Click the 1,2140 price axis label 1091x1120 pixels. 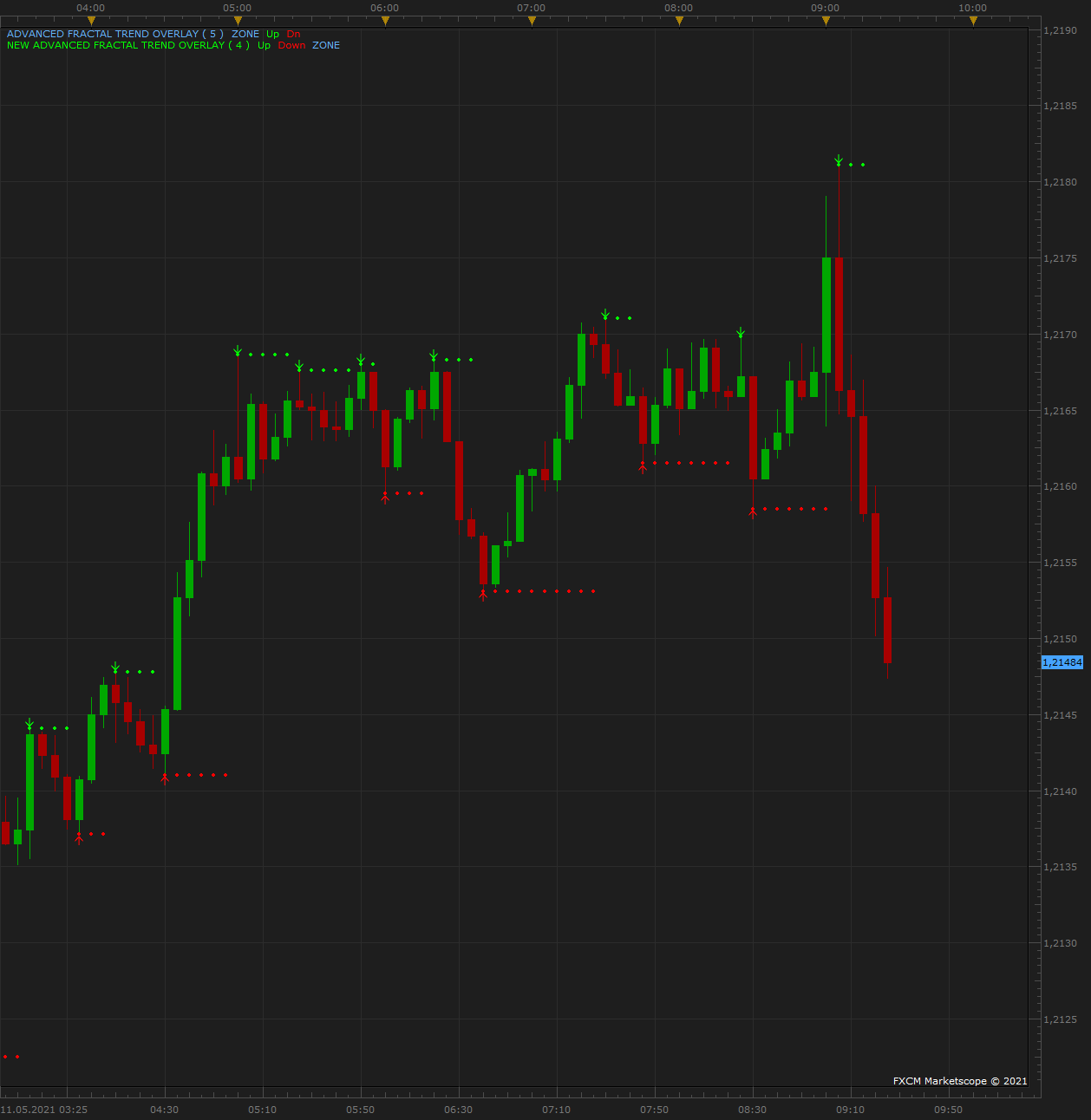tap(1060, 791)
